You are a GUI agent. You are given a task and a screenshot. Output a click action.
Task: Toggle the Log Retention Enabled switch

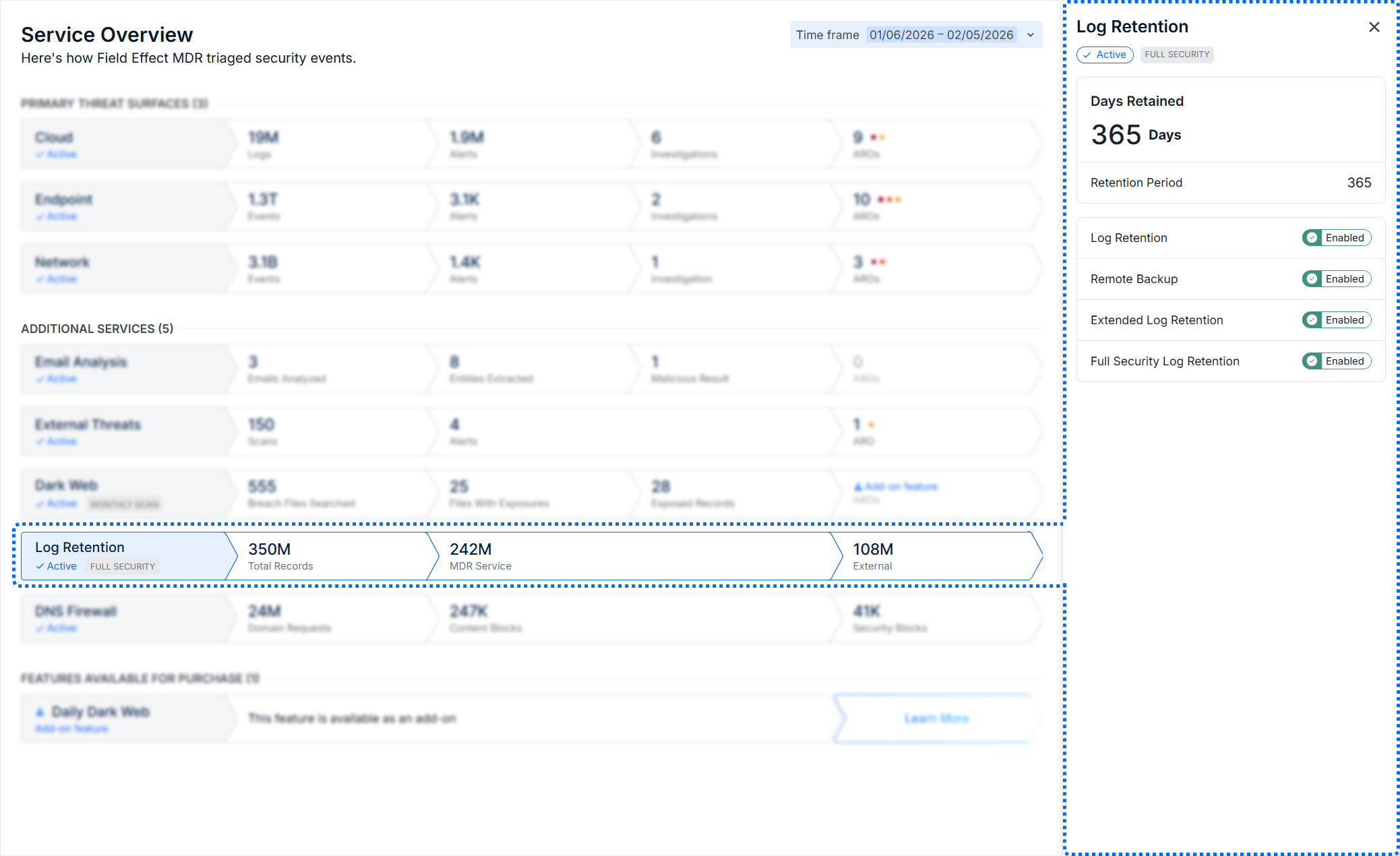pos(1336,238)
